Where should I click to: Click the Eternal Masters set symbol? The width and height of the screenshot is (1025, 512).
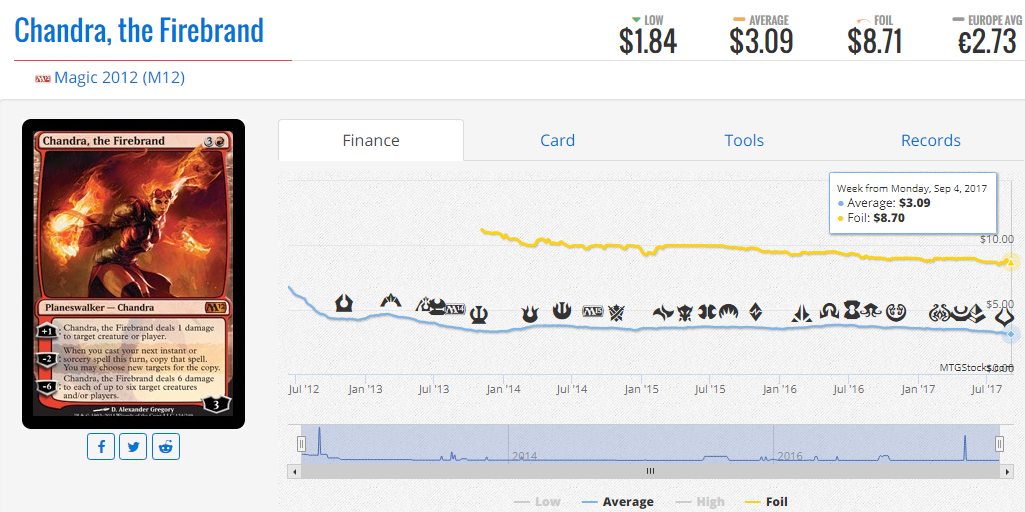point(852,309)
